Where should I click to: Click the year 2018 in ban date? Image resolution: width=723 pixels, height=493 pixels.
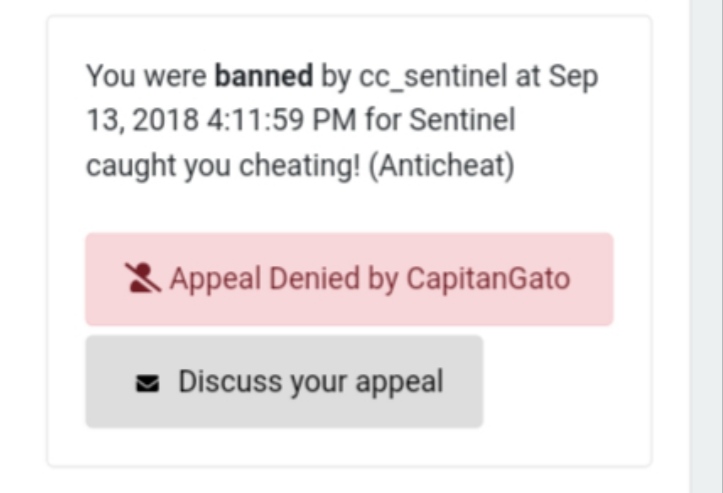point(165,120)
